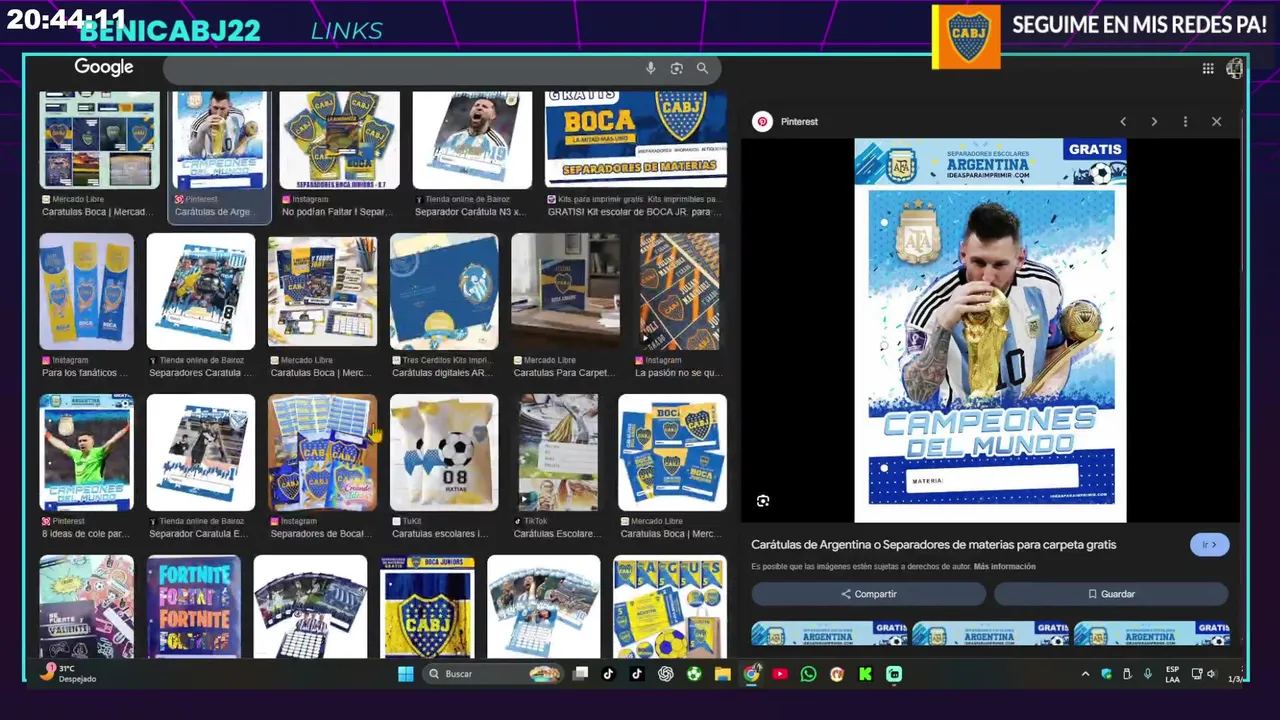
Task: Open Mercado Libre Caratulas Boca top-left thumbnail
Action: coord(99,140)
